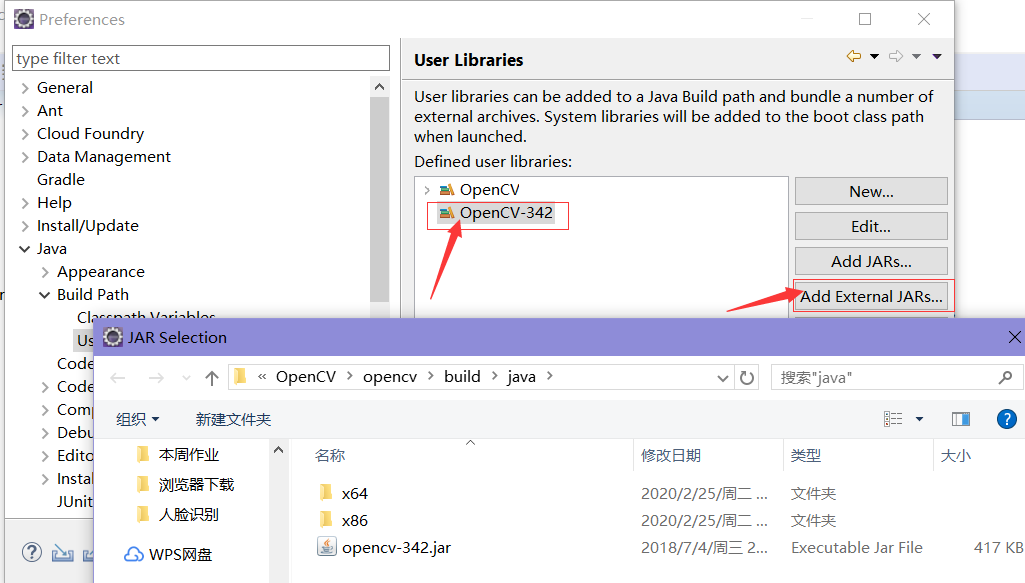Sort by 修改日期 column header
The width and height of the screenshot is (1025, 583).
671,456
